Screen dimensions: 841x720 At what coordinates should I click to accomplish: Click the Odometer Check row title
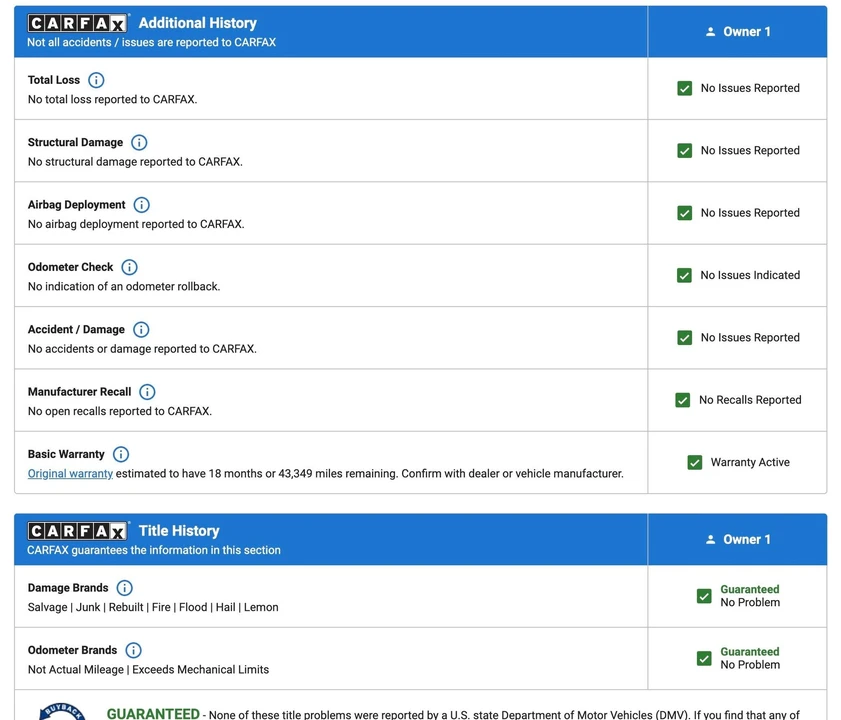point(70,267)
